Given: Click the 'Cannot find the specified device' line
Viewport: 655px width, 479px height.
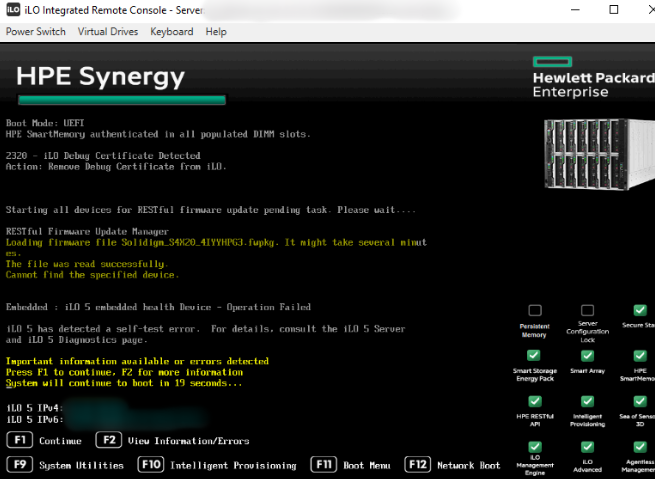Looking at the screenshot, I should [92, 275].
